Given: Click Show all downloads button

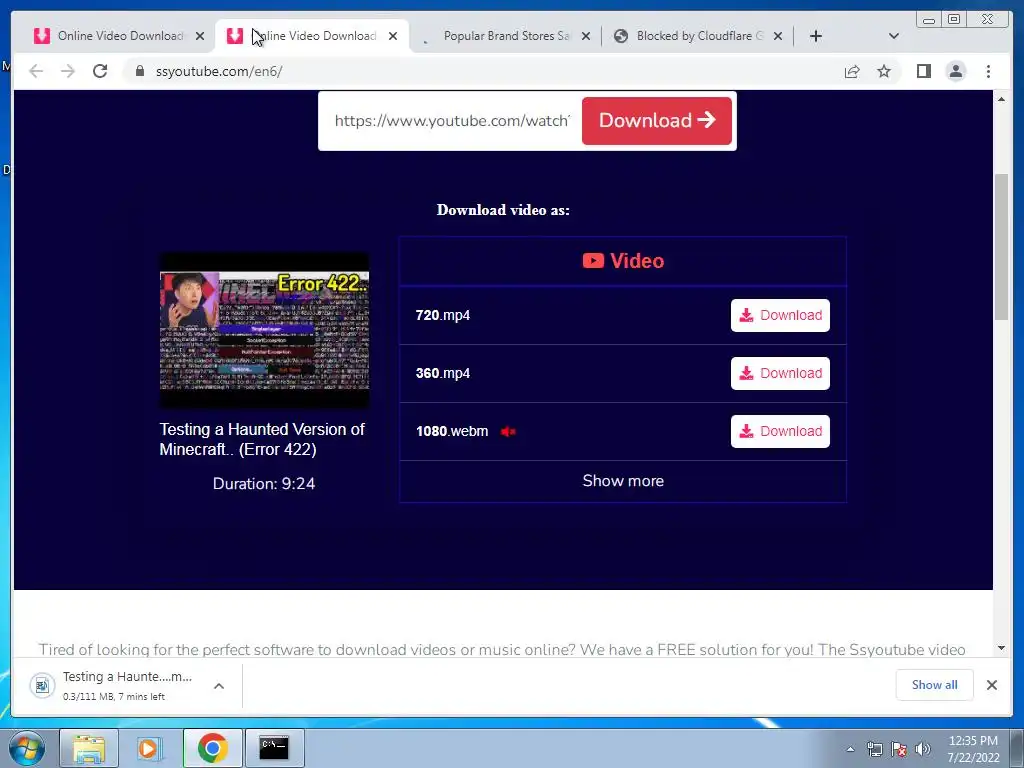Looking at the screenshot, I should (x=935, y=685).
